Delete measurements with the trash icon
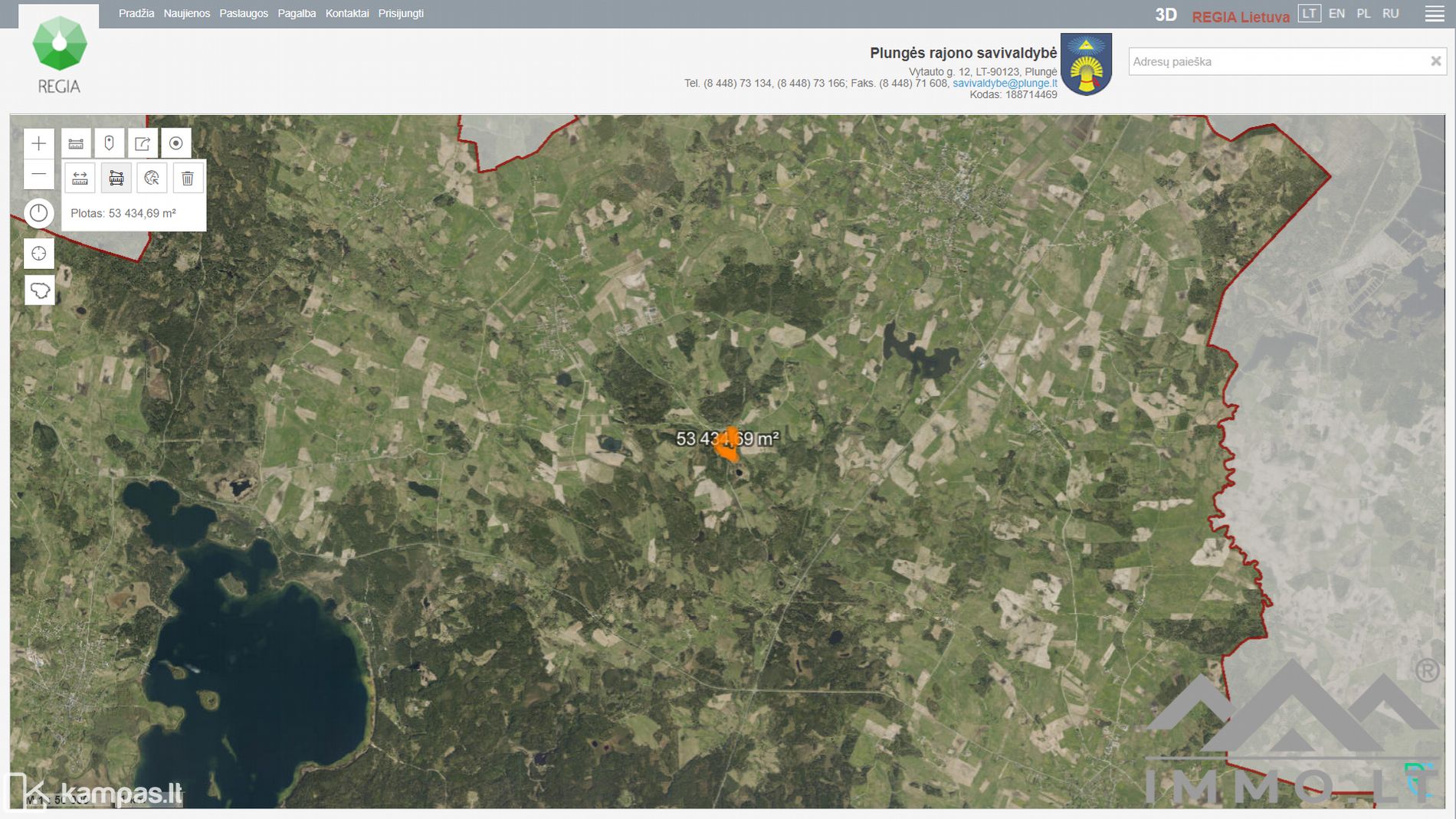The image size is (1456, 819). [x=187, y=179]
